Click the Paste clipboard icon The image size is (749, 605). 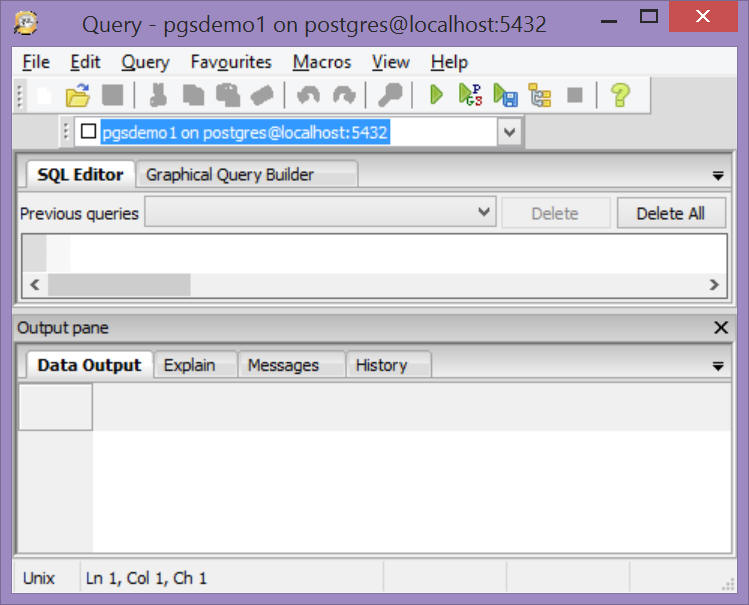[x=228, y=95]
